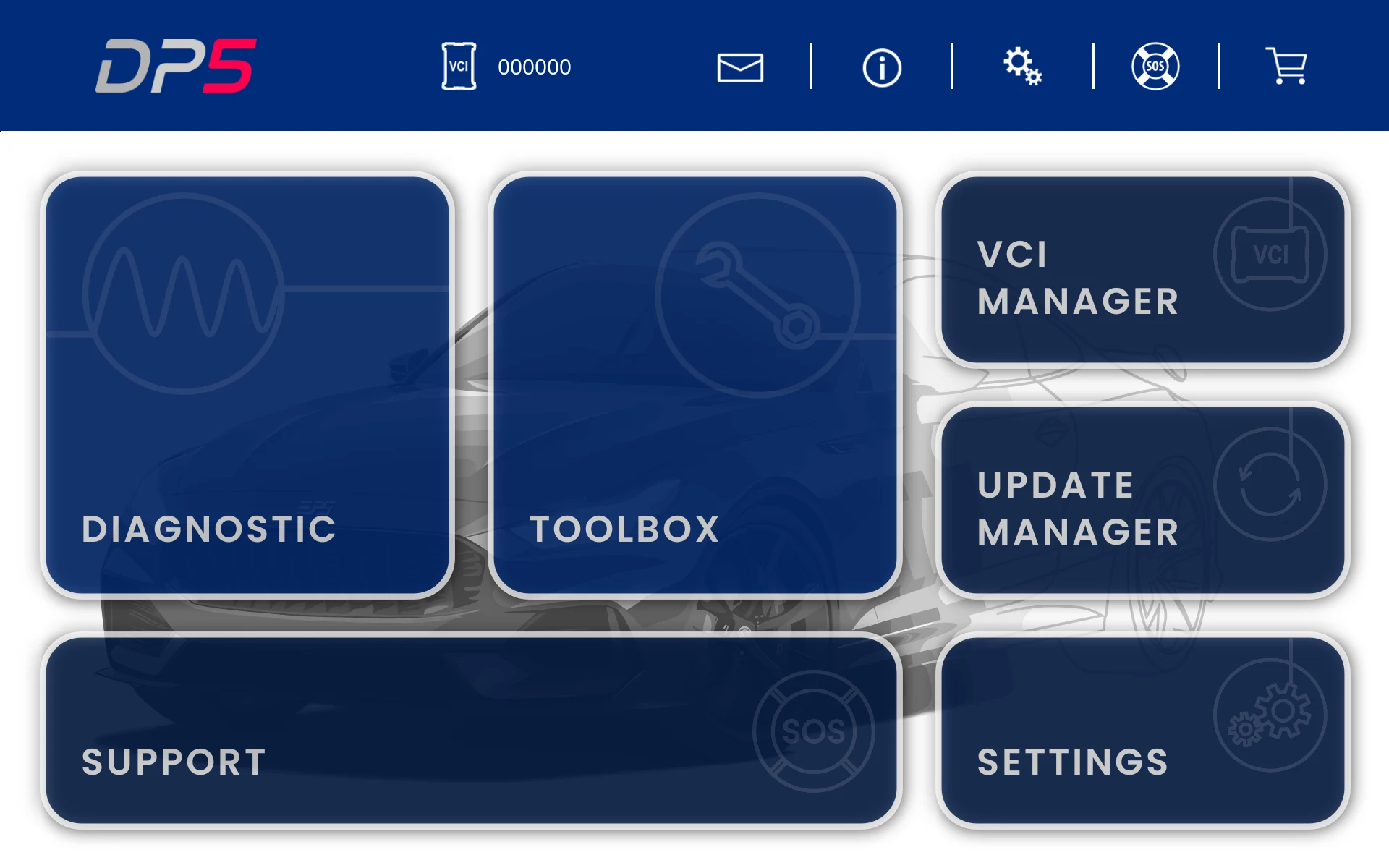This screenshot has height=868, width=1389.
Task: Open the VCI Manager tile
Action: (x=1143, y=270)
